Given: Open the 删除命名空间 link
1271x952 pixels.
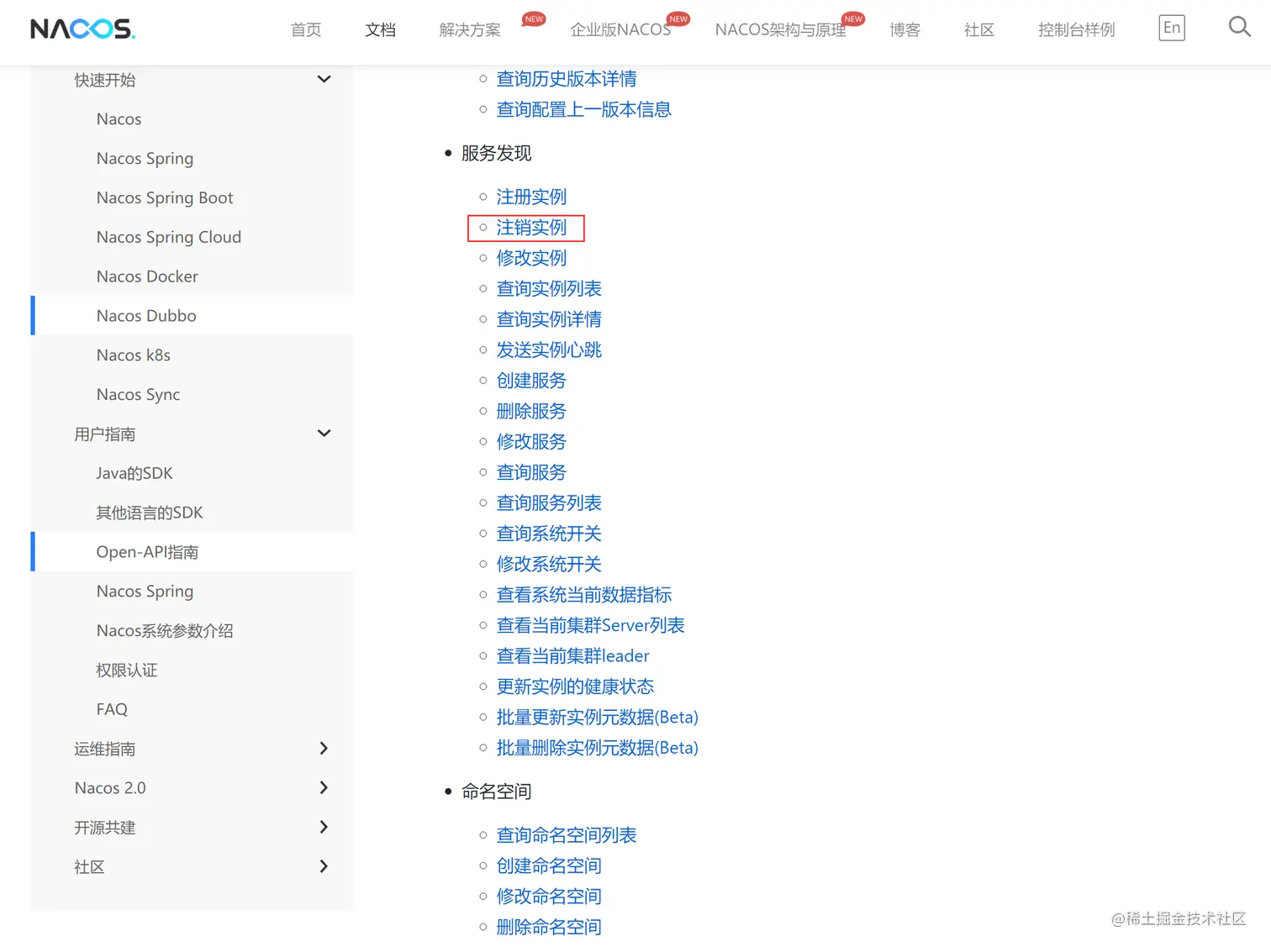Looking at the screenshot, I should pos(549,927).
